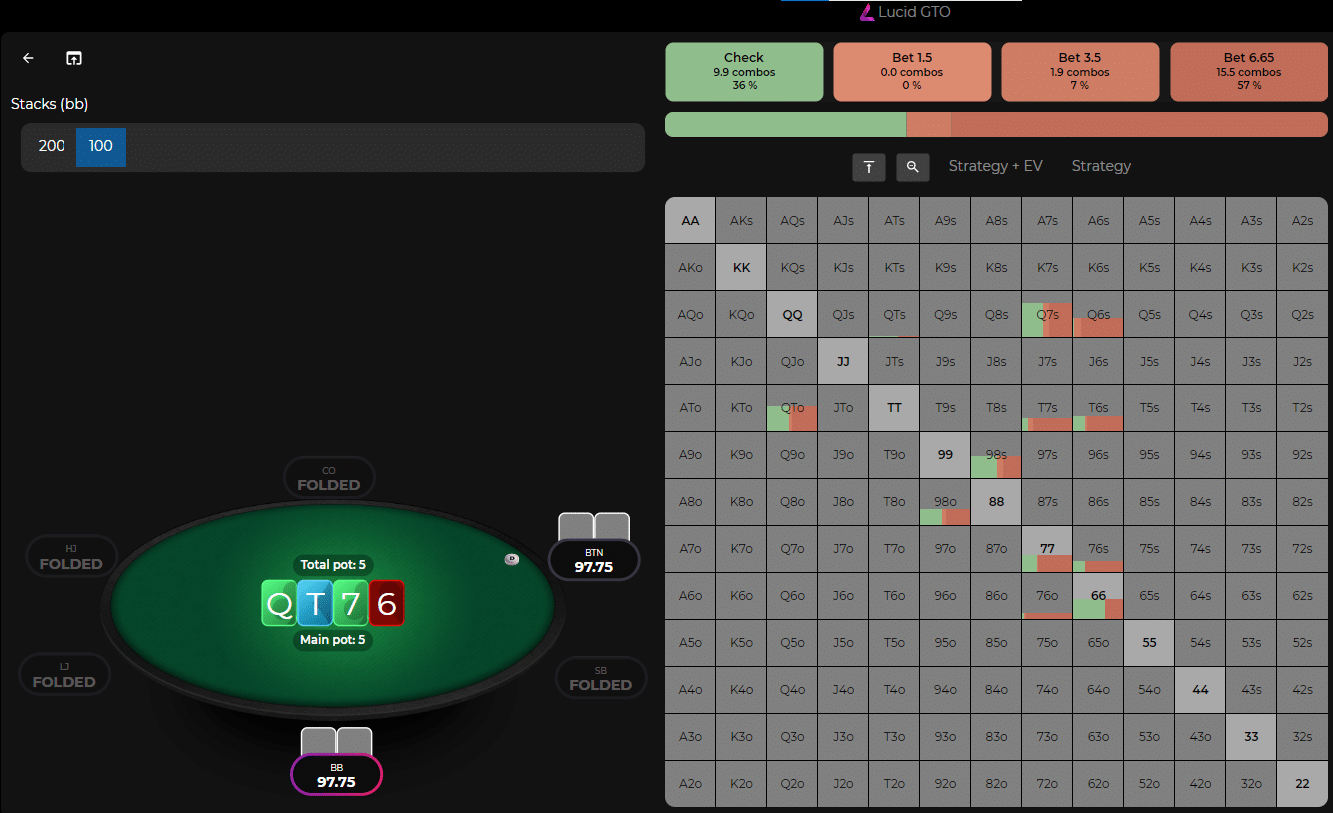The height and width of the screenshot is (813, 1333).
Task: Select the 32s hand cell
Action: pos(1302,737)
